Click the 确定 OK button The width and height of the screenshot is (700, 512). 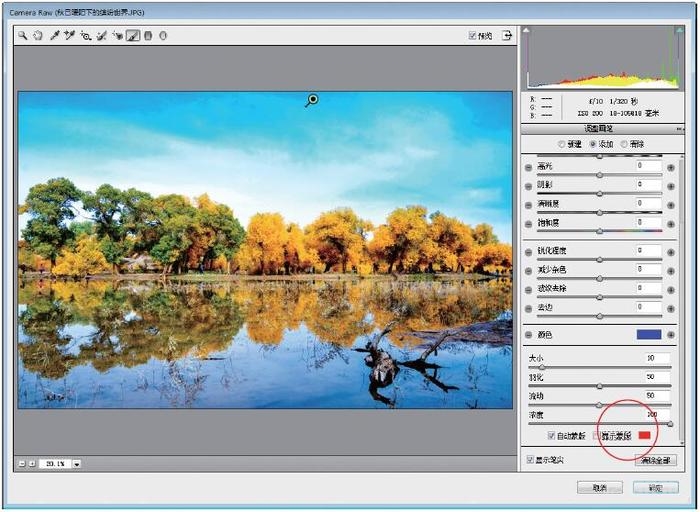(655, 488)
